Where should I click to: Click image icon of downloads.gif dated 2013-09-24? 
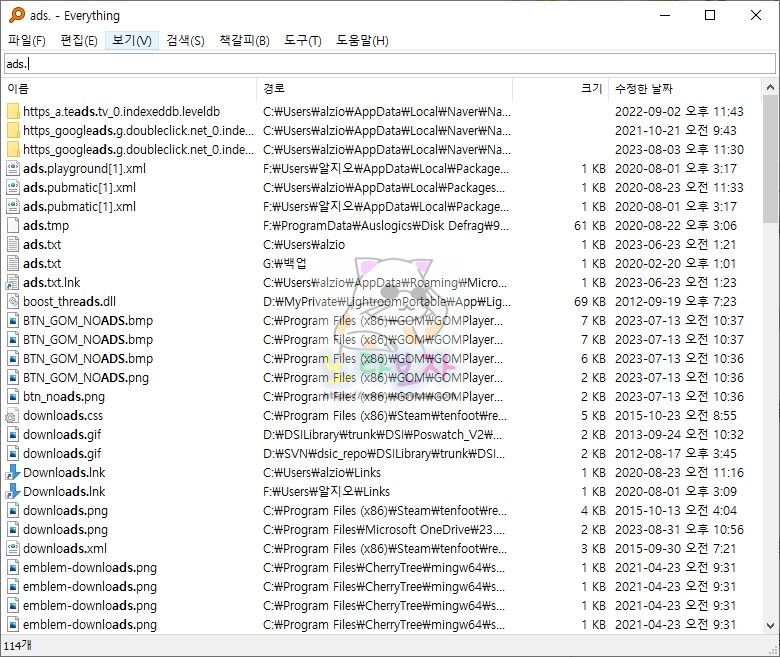point(13,435)
